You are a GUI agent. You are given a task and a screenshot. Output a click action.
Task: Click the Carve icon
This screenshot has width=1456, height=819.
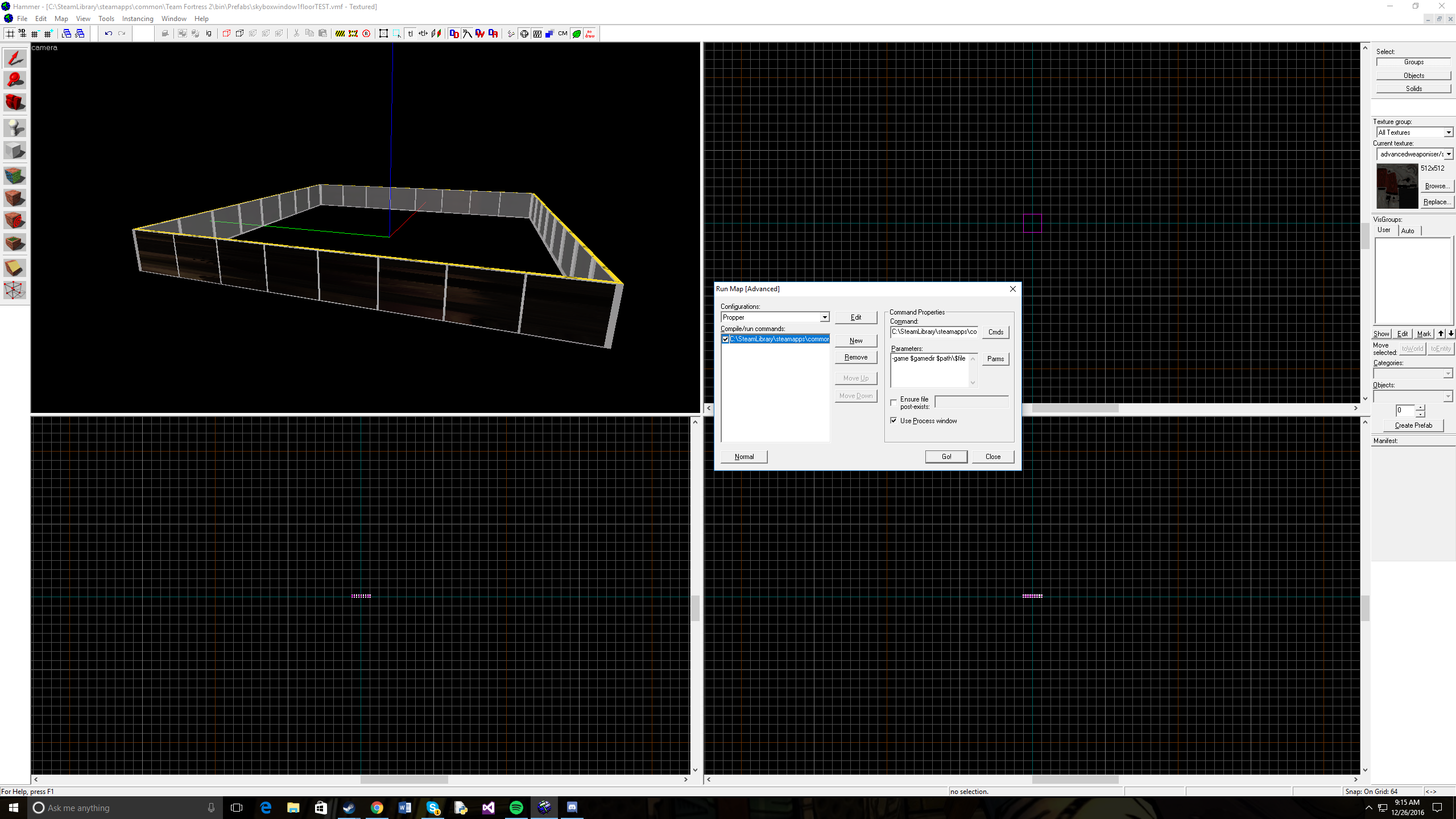[165, 34]
